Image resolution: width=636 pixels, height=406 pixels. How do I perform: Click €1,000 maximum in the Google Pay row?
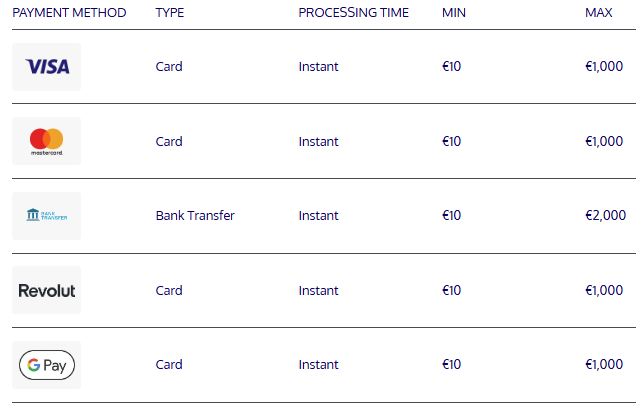tap(604, 364)
